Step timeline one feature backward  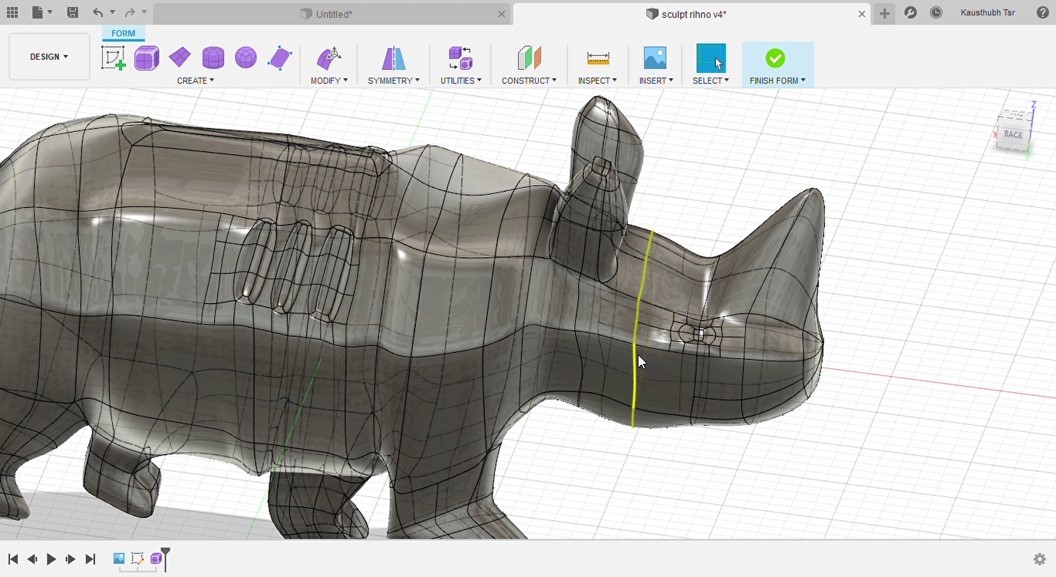click(32, 559)
